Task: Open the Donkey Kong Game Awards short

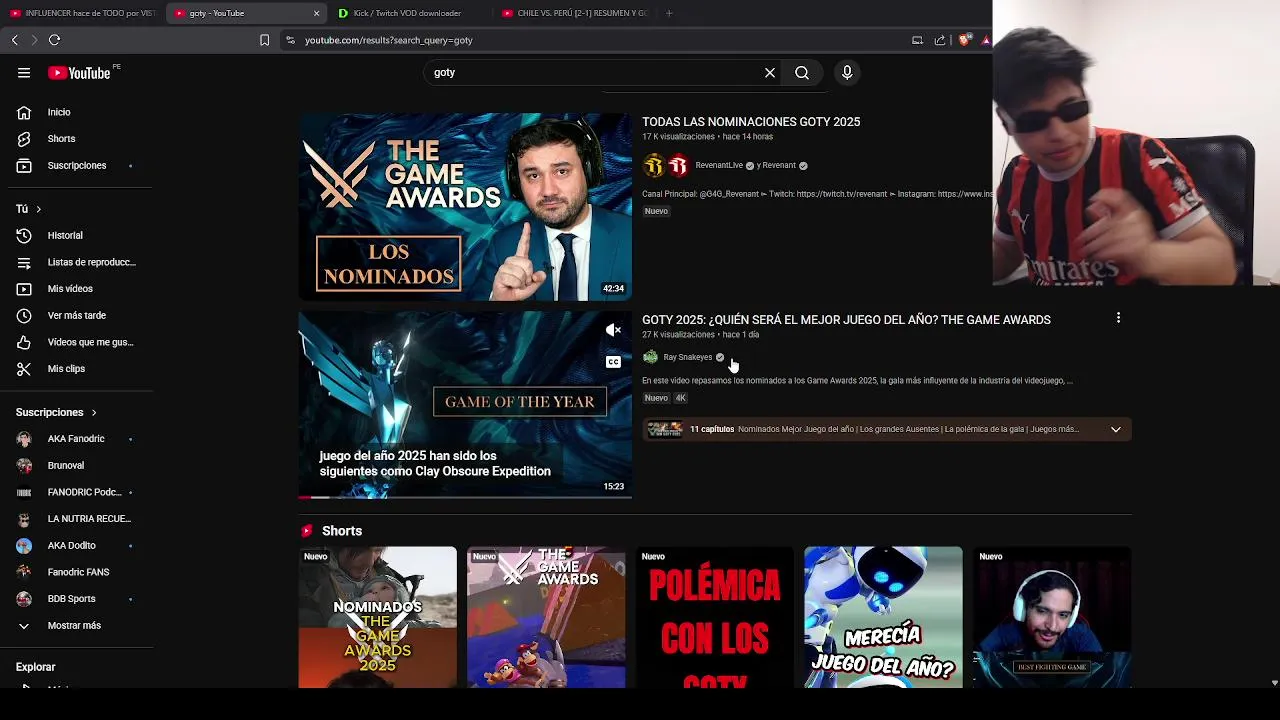Action: (x=546, y=617)
